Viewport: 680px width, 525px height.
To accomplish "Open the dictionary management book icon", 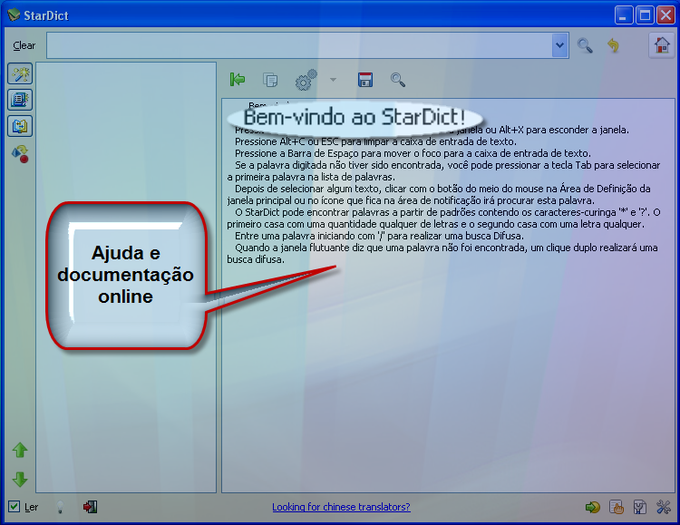I will pyautogui.click(x=640, y=507).
